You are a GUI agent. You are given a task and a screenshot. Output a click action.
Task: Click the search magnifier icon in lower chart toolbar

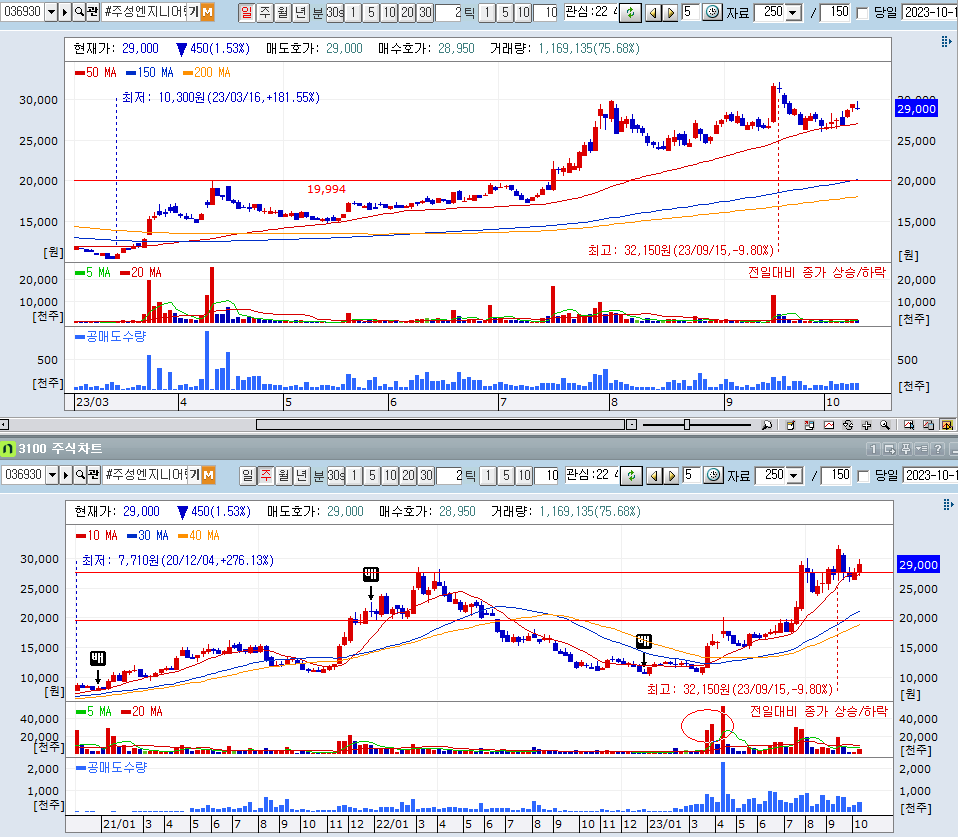pyautogui.click(x=80, y=475)
